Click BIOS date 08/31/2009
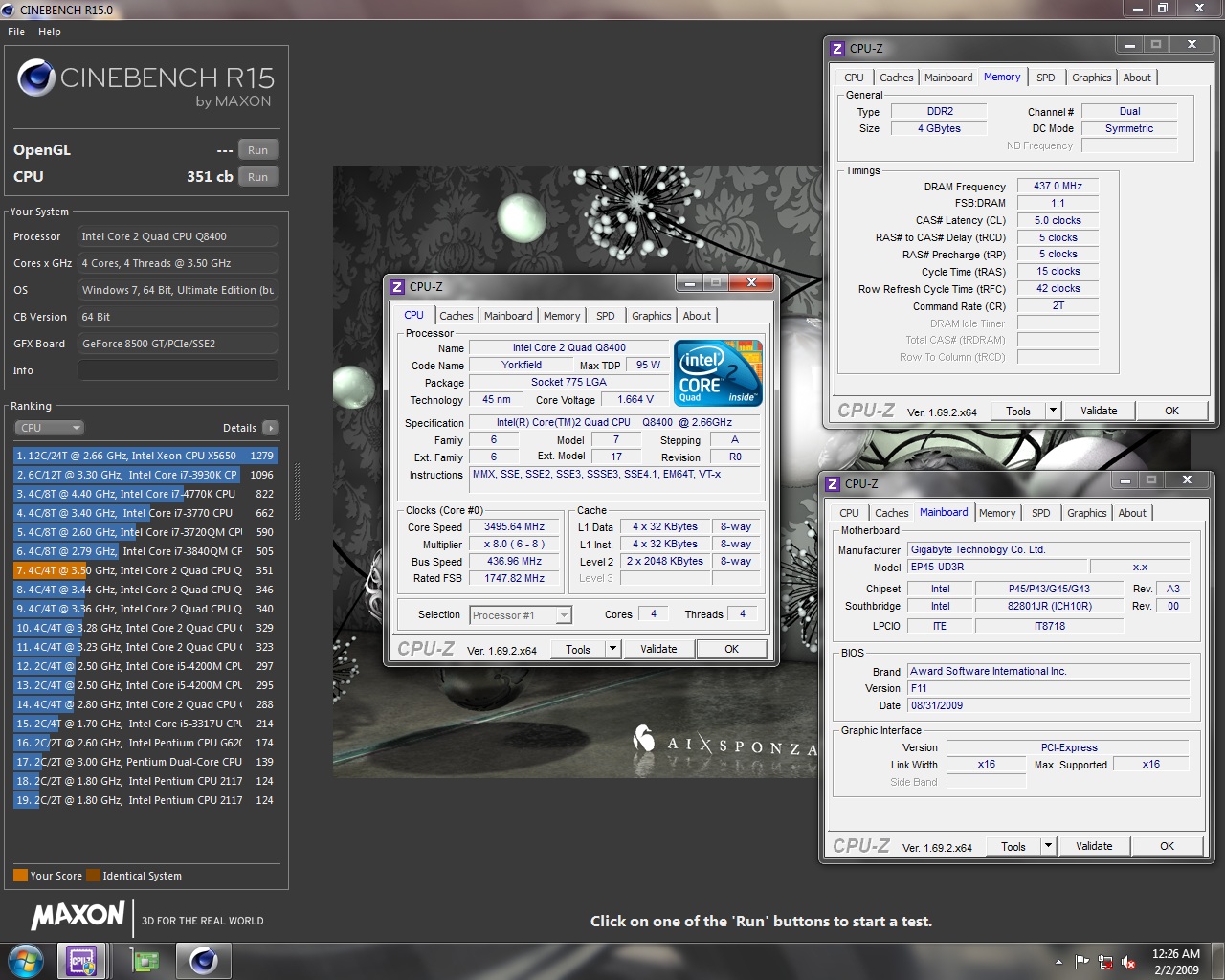Image resolution: width=1225 pixels, height=980 pixels. pos(1048,705)
